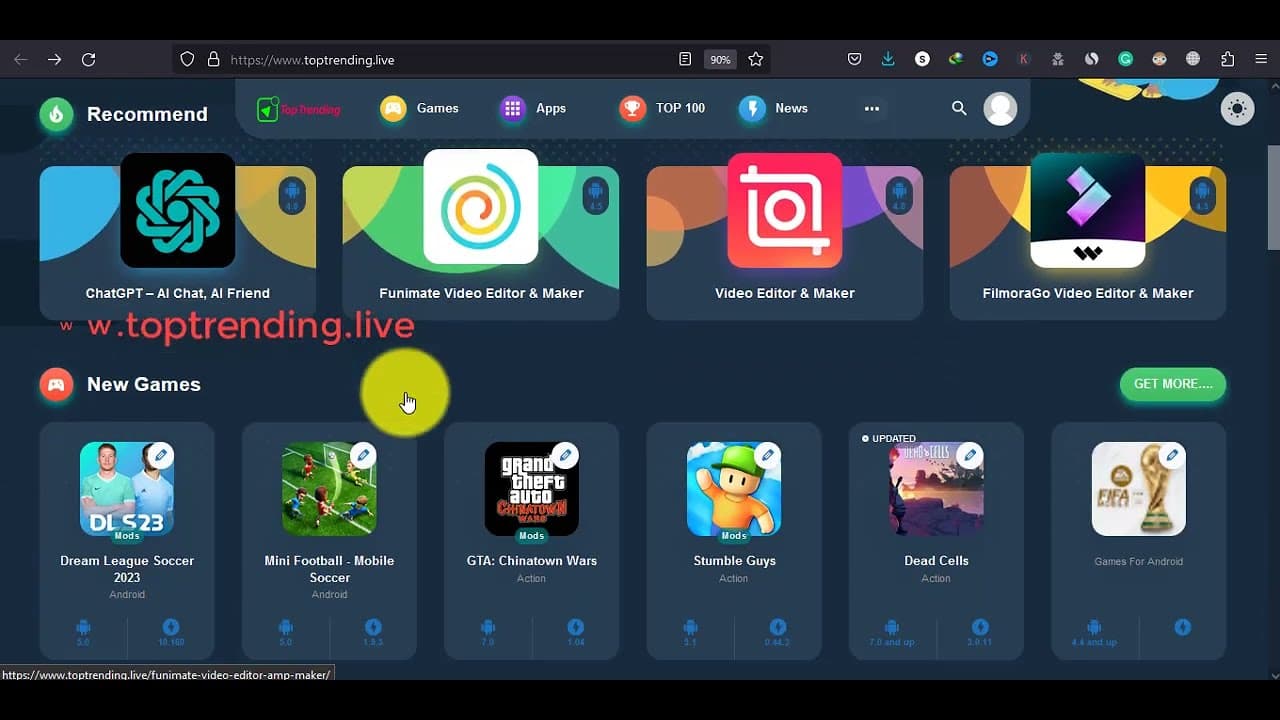Image resolution: width=1280 pixels, height=720 pixels.
Task: Expand the three-dots more menu
Action: coord(872,108)
